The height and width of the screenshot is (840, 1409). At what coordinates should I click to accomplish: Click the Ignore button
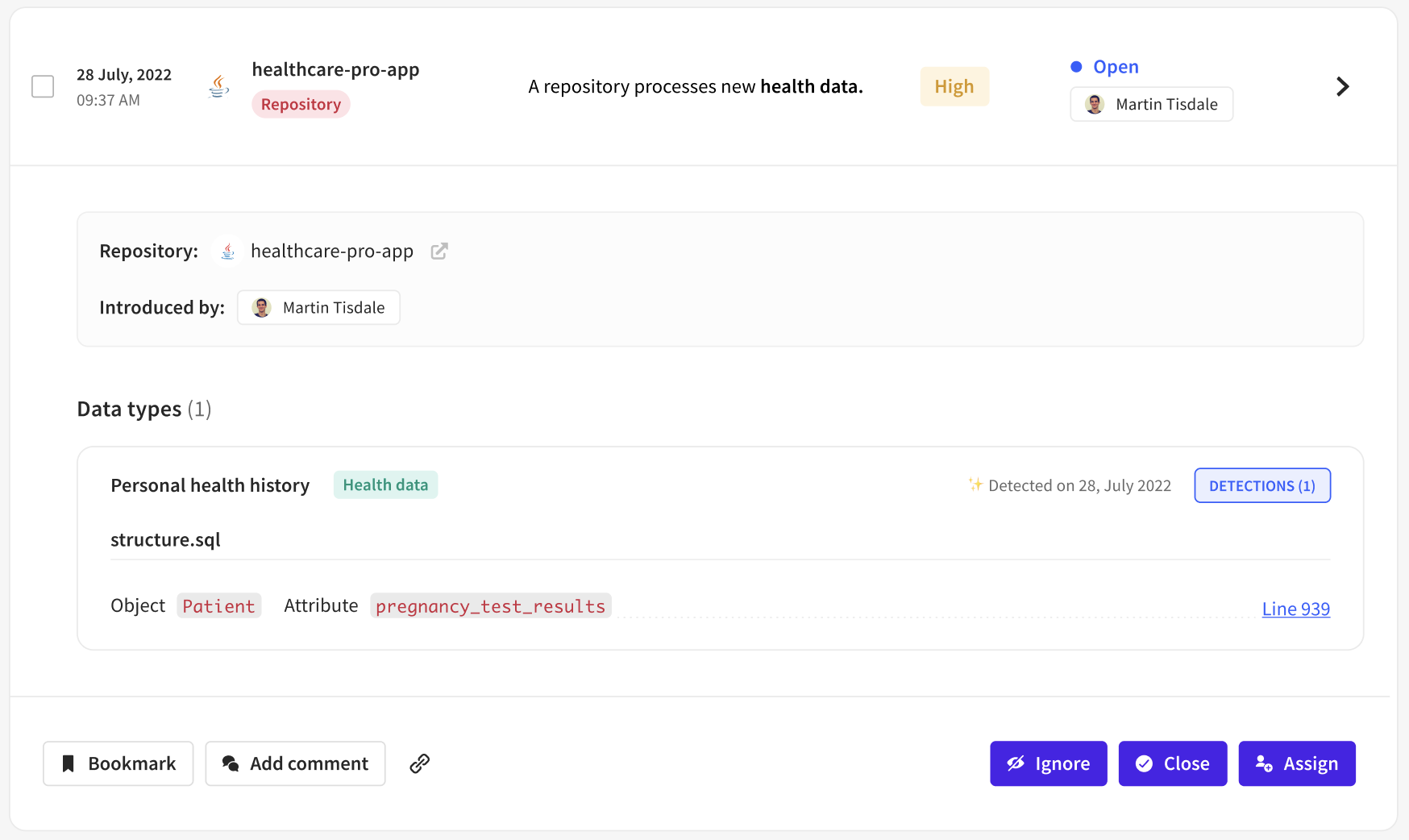tap(1048, 763)
